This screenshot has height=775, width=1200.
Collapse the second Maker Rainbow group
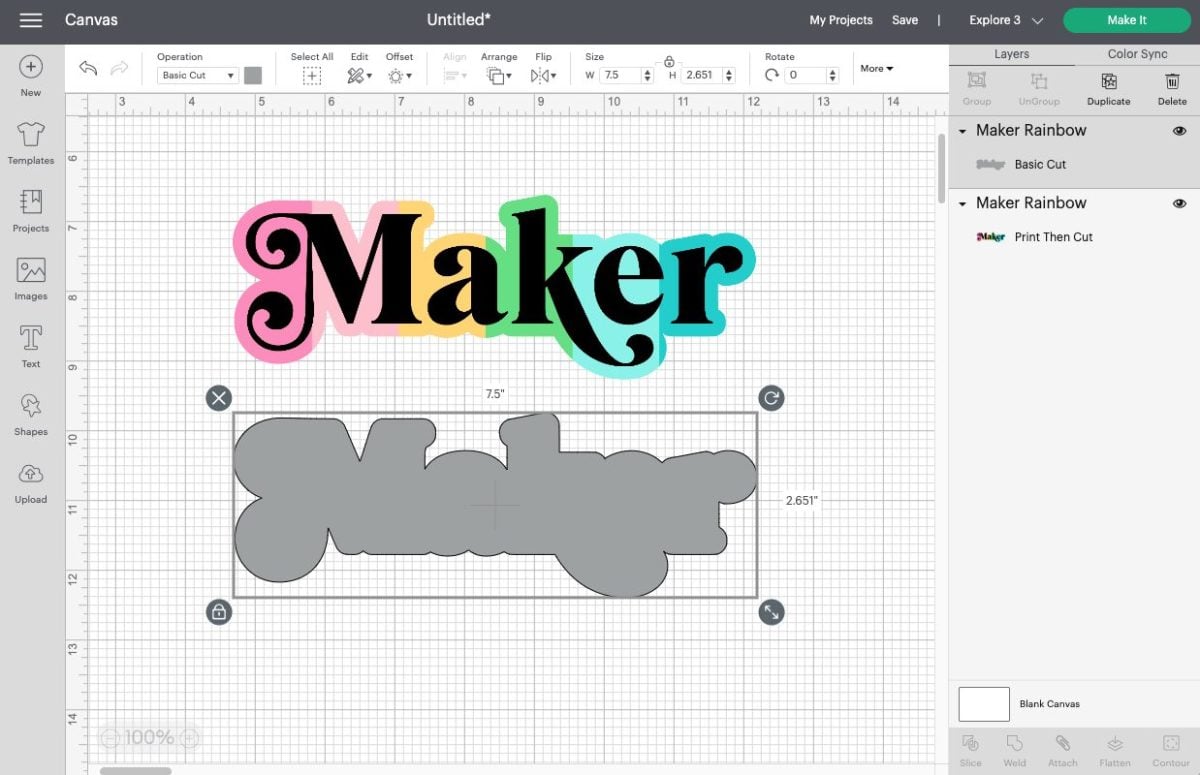point(963,204)
